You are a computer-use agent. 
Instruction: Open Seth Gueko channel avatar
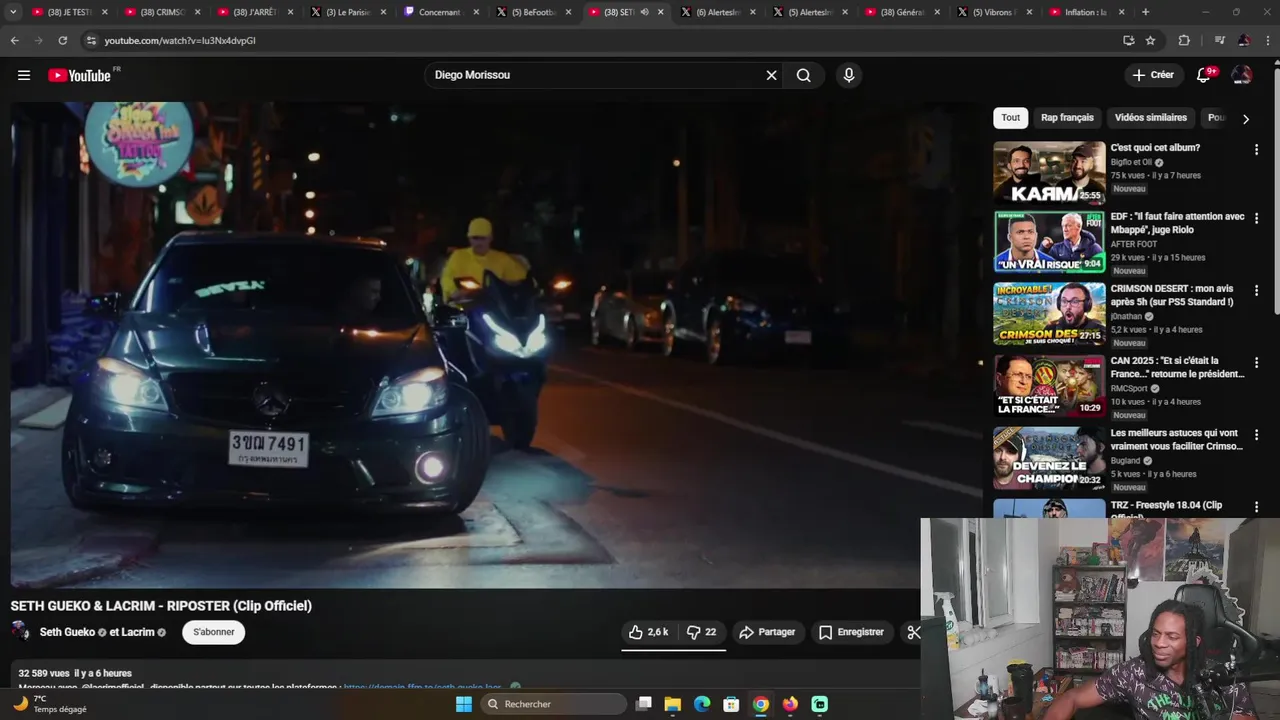point(20,631)
